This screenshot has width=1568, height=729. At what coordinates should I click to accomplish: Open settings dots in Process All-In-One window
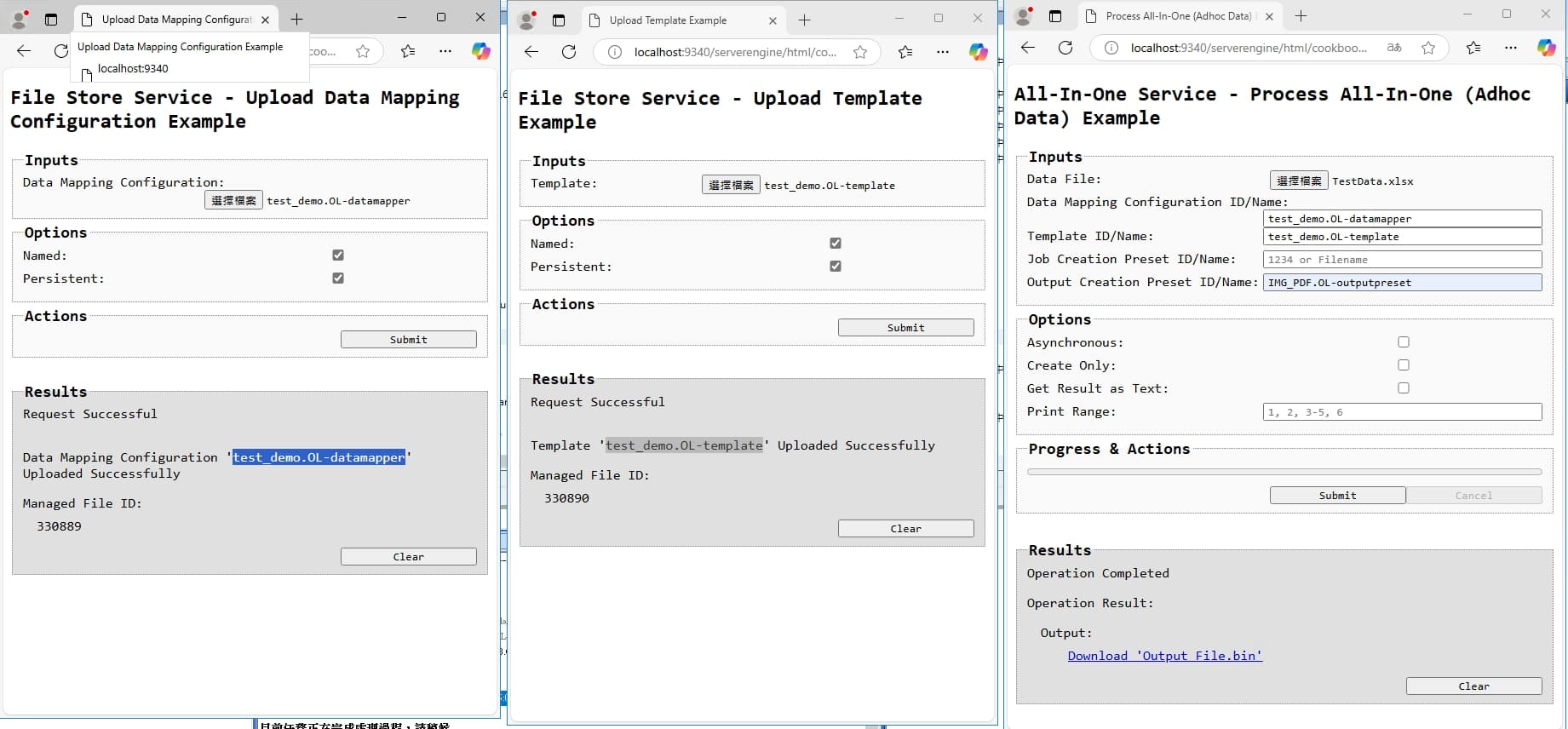click(x=1511, y=48)
